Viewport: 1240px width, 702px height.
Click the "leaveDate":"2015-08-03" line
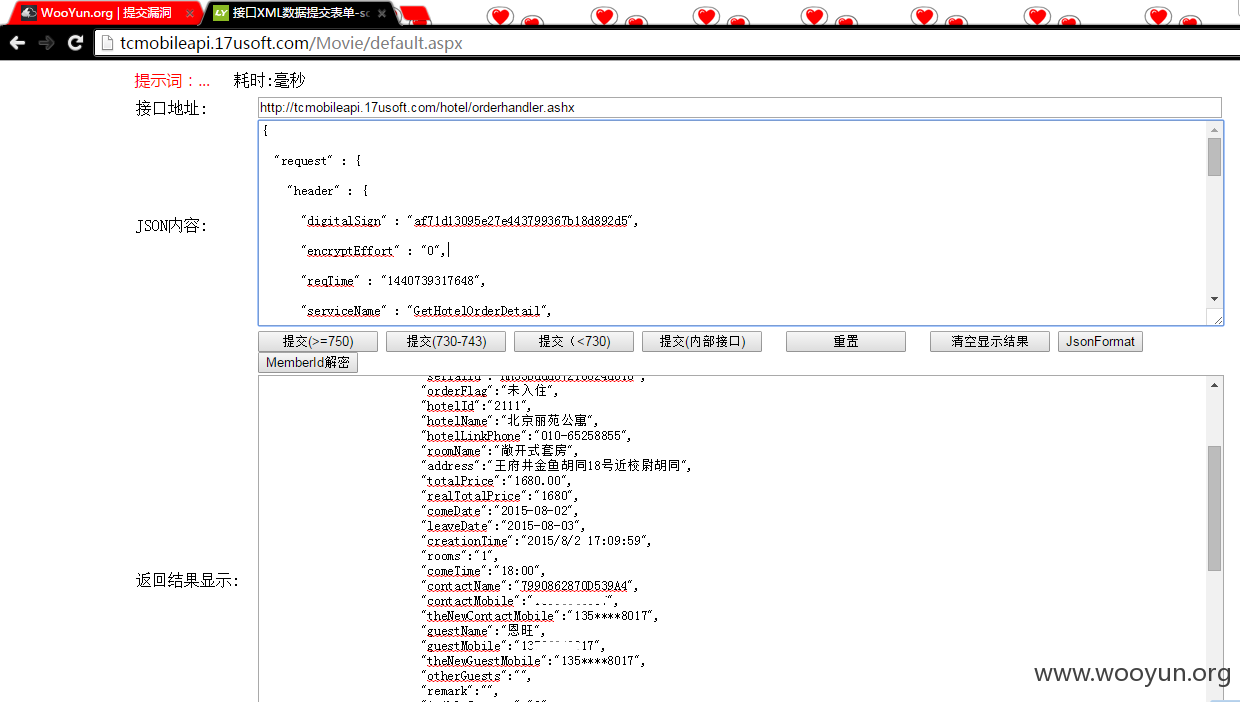coord(503,526)
